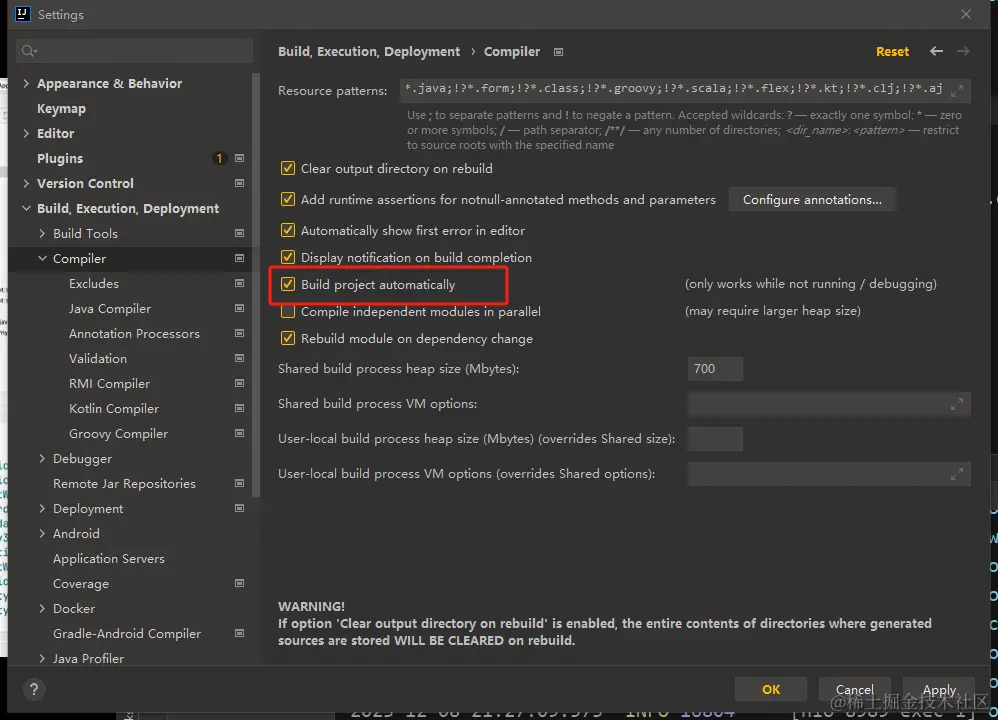Screen dimensions: 998x720
Task: Toggle the Build project automatically checkbox
Action: pos(288,285)
